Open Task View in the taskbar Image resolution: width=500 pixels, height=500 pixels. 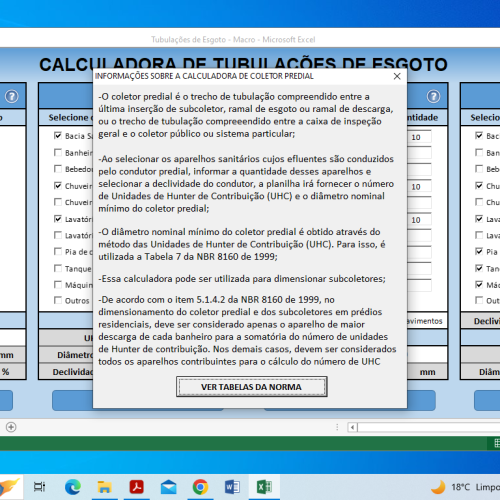click(40, 487)
